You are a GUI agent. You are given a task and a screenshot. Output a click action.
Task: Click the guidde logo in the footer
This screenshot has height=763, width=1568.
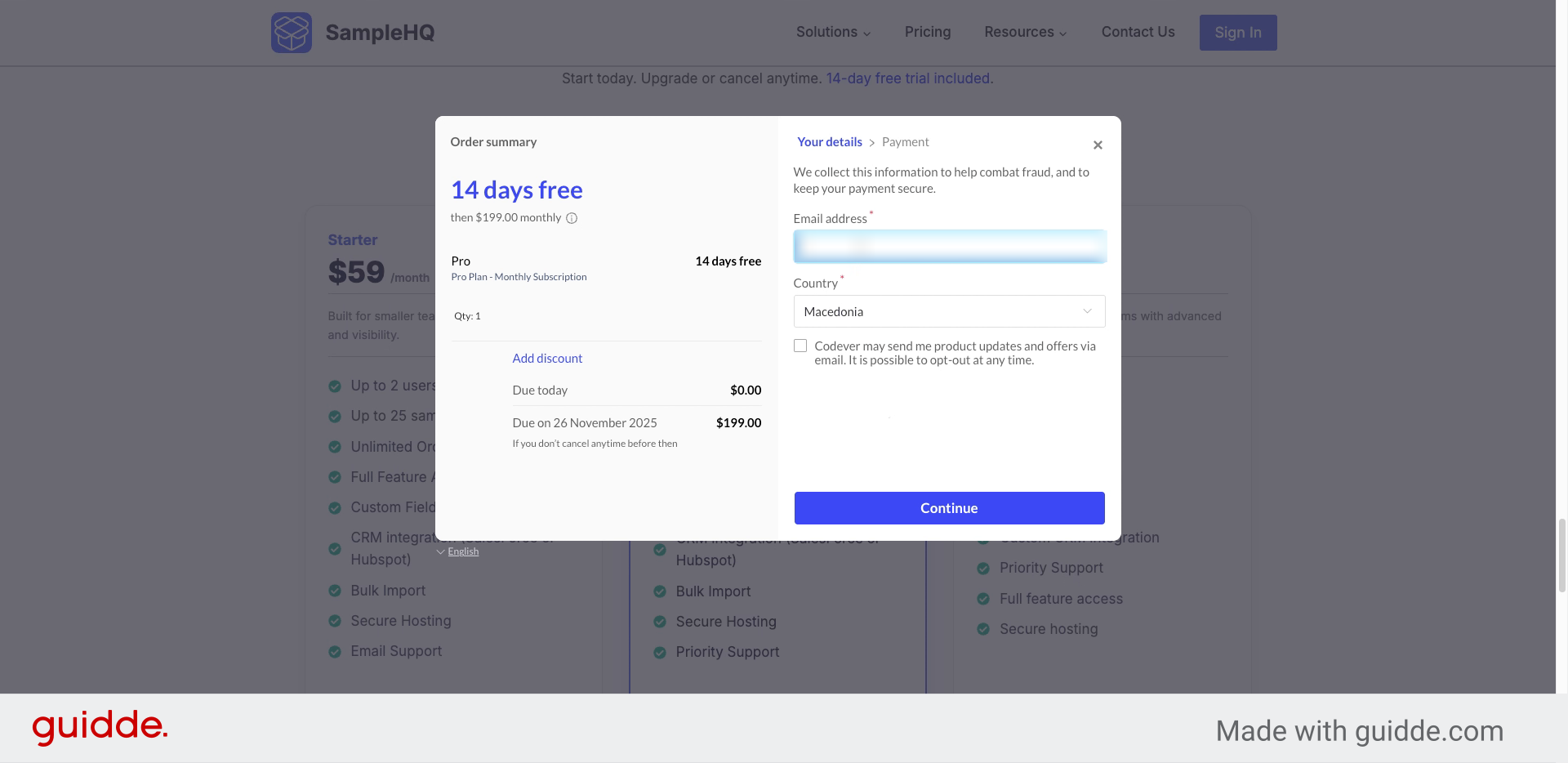(100, 726)
